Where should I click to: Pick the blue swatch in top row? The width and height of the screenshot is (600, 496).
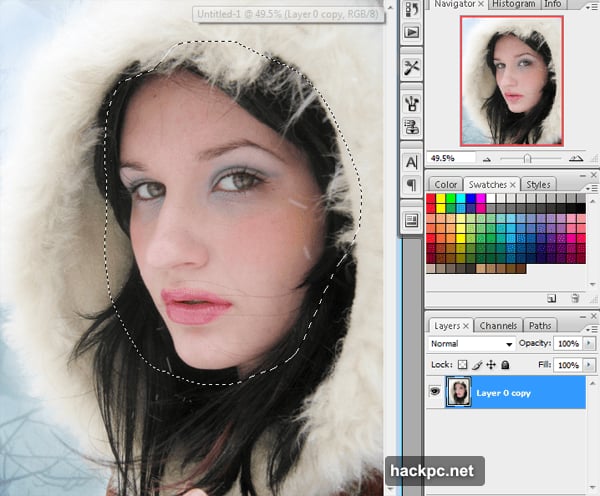471,198
